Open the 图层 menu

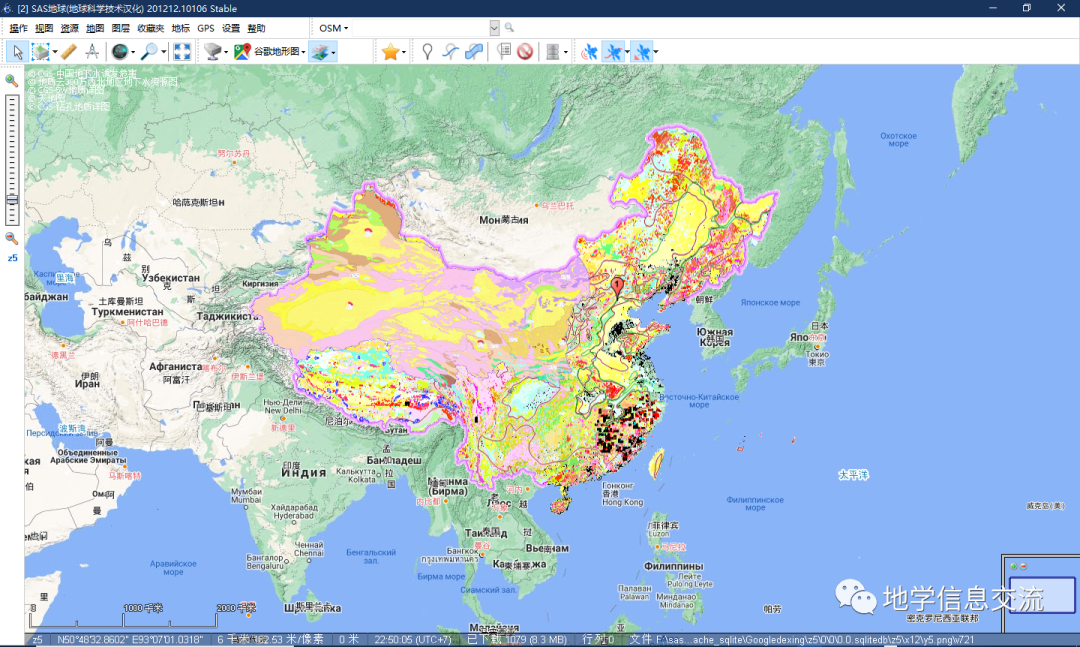(x=121, y=28)
